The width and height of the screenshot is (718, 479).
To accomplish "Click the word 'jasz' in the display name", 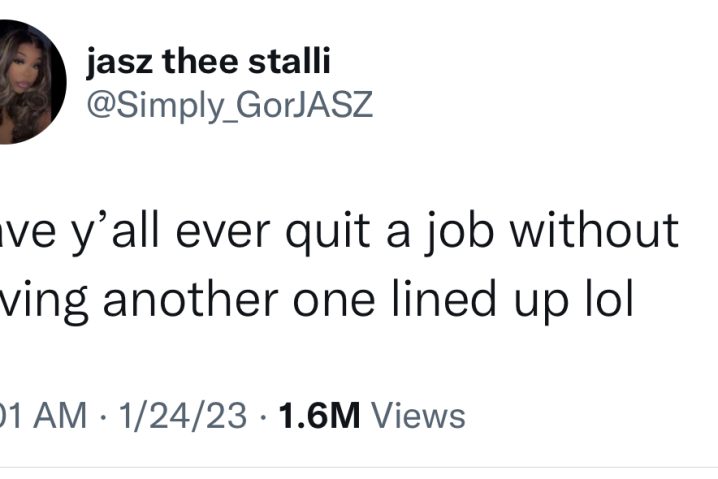I will 119,64.
